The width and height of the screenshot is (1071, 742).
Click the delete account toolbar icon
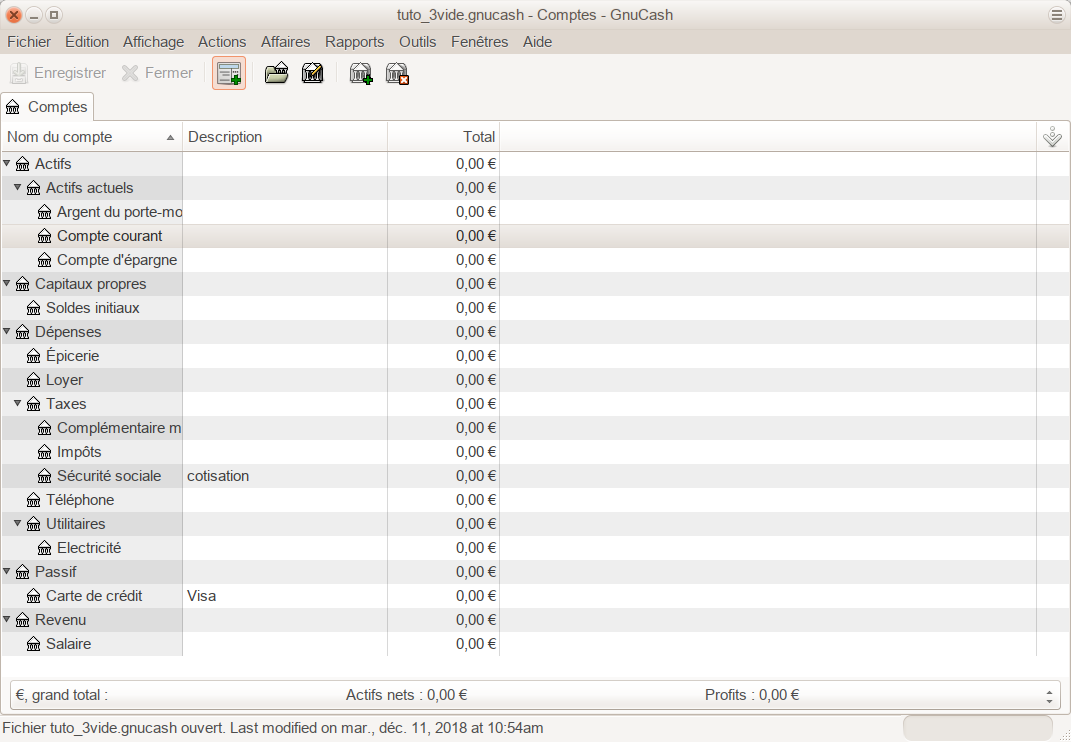tap(398, 73)
